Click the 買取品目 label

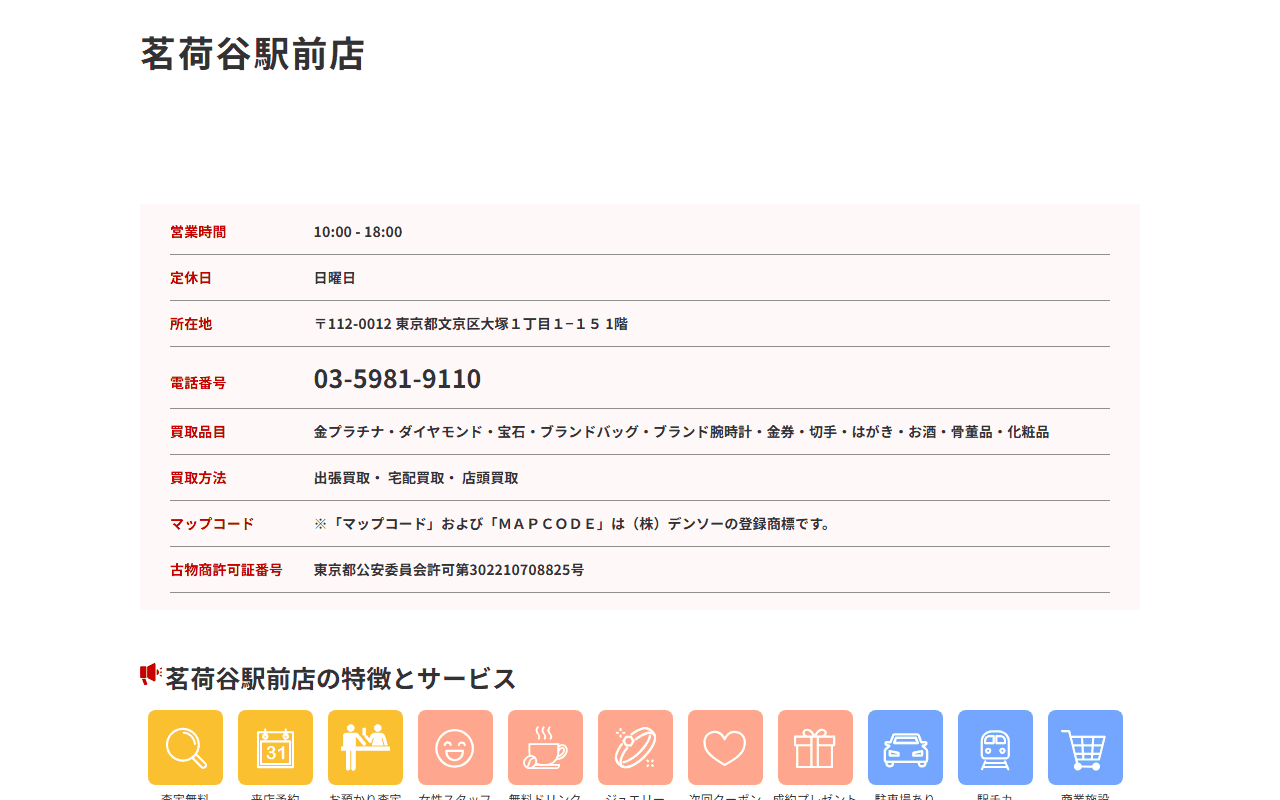(x=198, y=432)
